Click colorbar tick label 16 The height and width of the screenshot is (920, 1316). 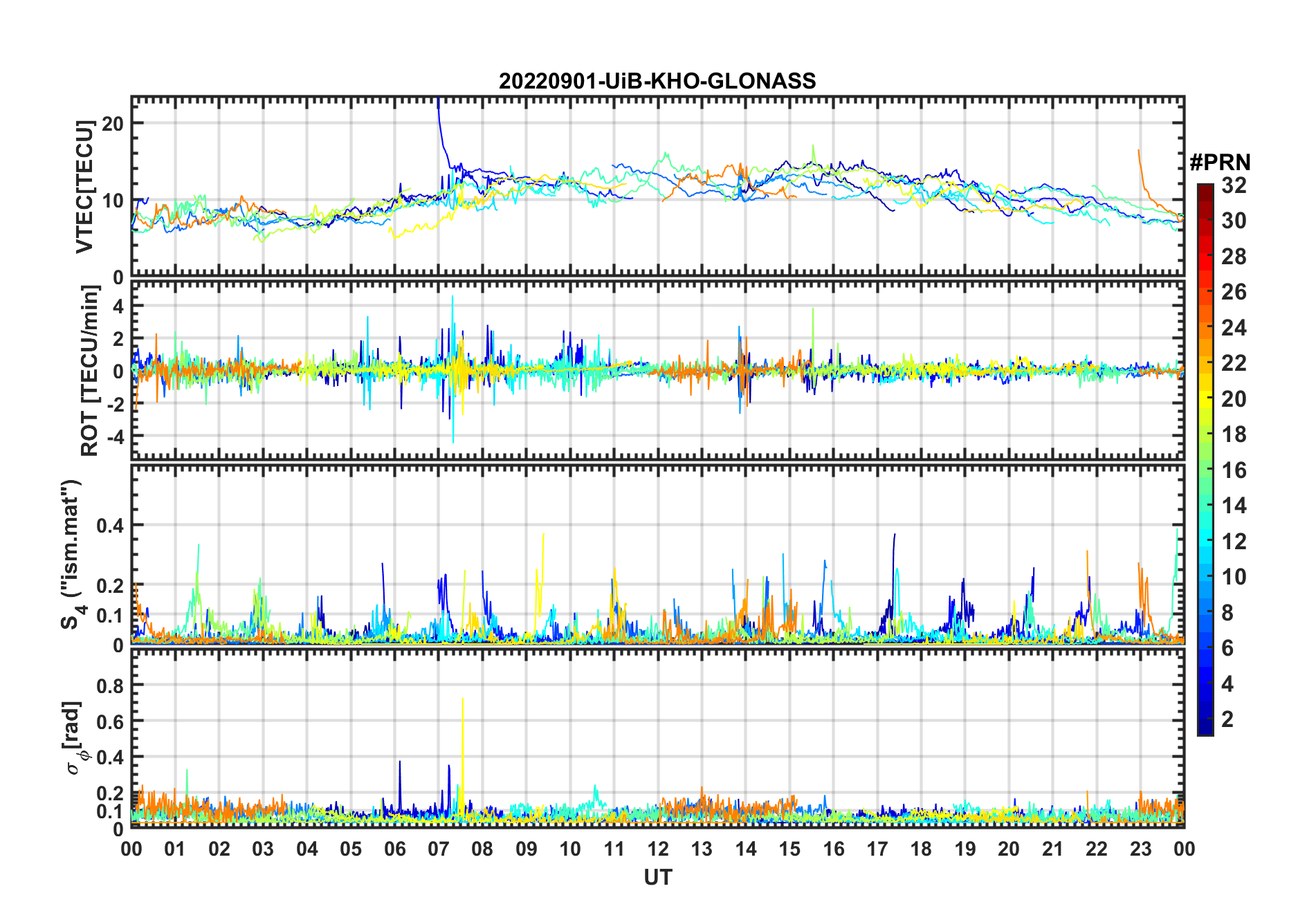(1234, 470)
